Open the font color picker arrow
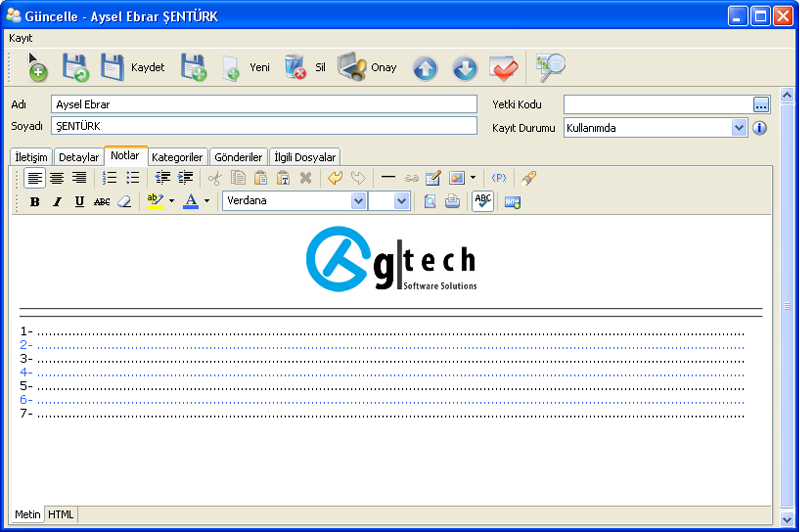 click(x=207, y=201)
